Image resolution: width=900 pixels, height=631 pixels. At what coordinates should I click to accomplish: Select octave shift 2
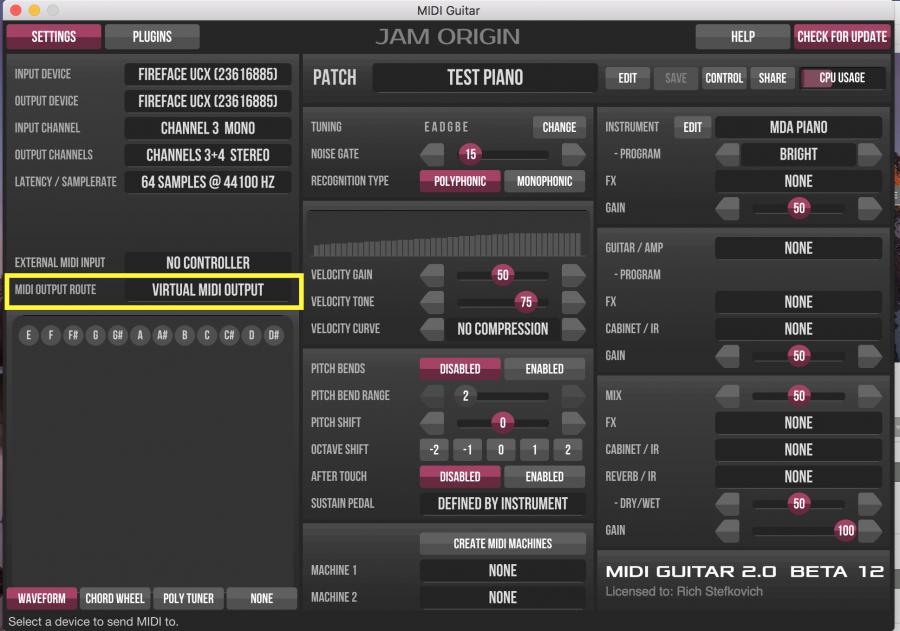tap(568, 450)
